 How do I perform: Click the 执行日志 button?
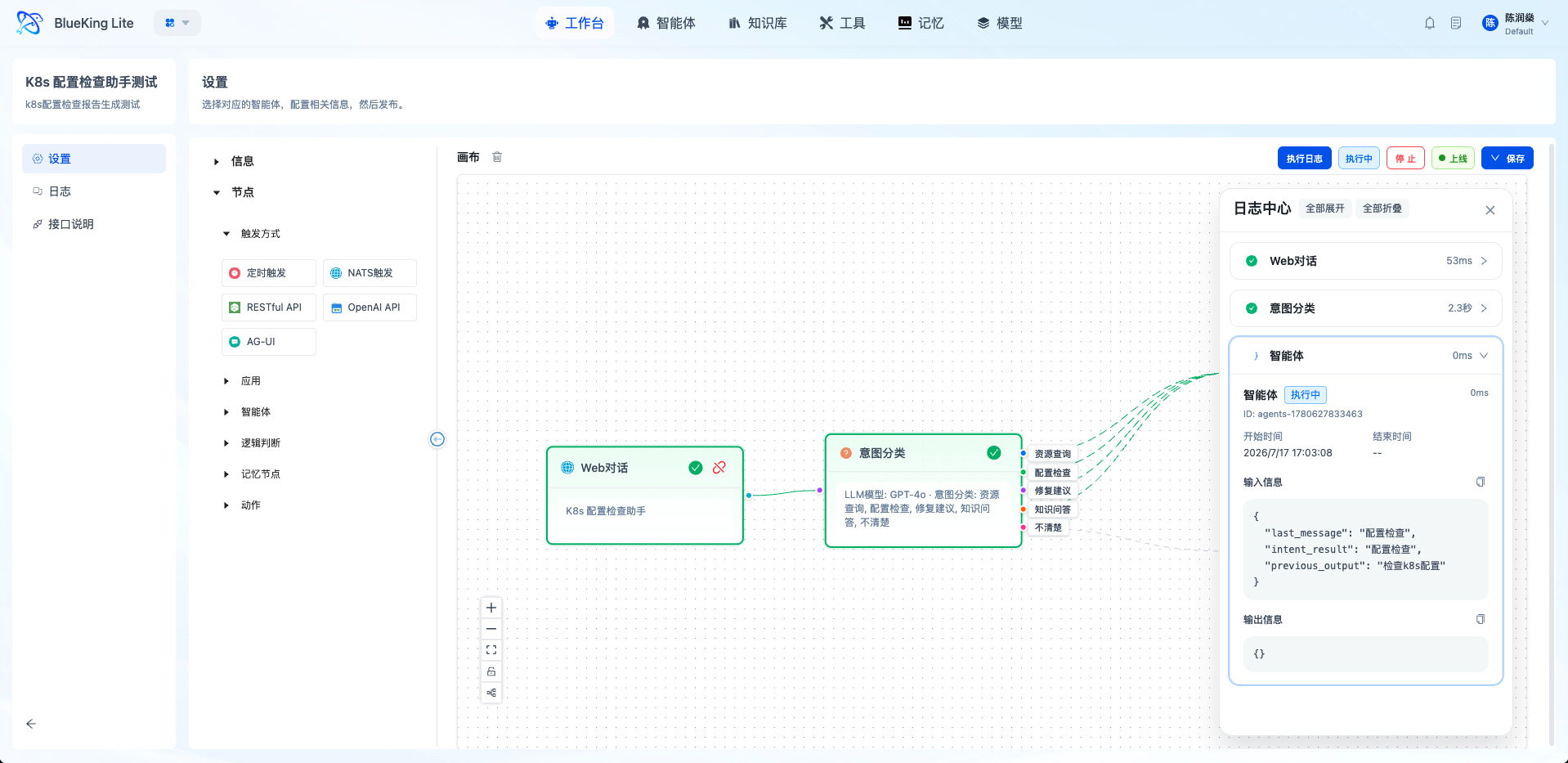click(x=1304, y=159)
